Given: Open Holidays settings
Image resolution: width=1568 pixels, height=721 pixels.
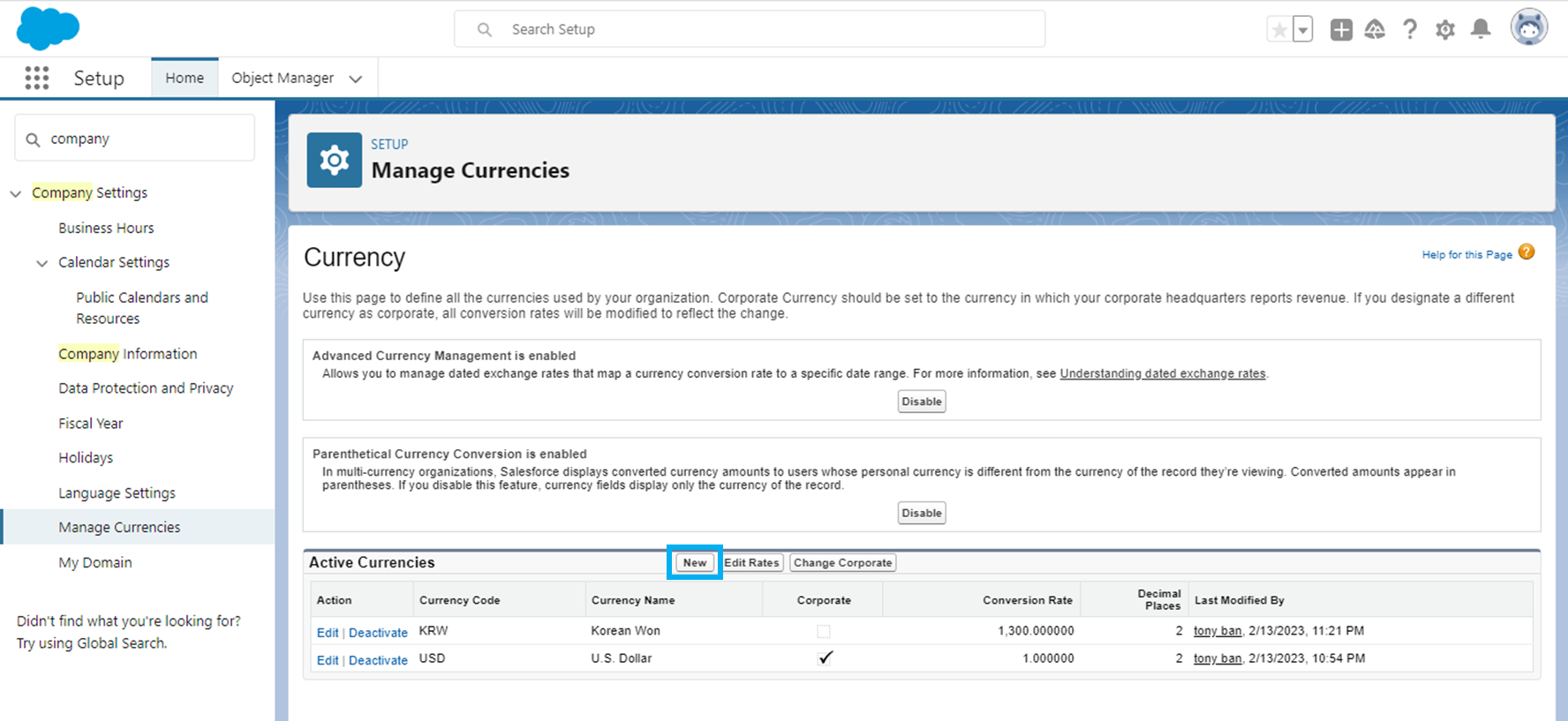Looking at the screenshot, I should click(86, 458).
